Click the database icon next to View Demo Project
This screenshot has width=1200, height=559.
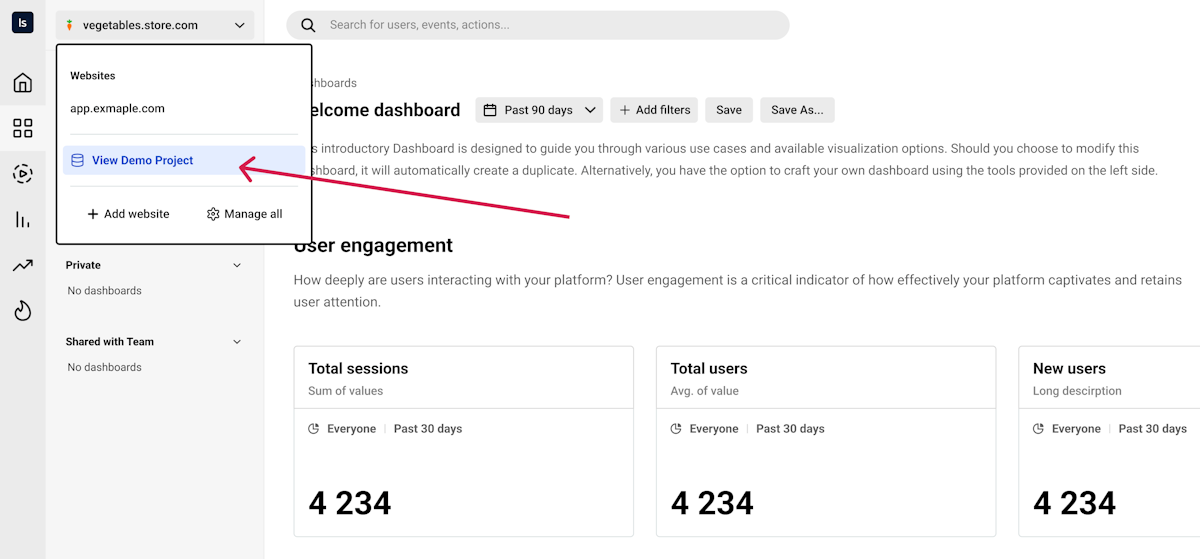coord(78,160)
